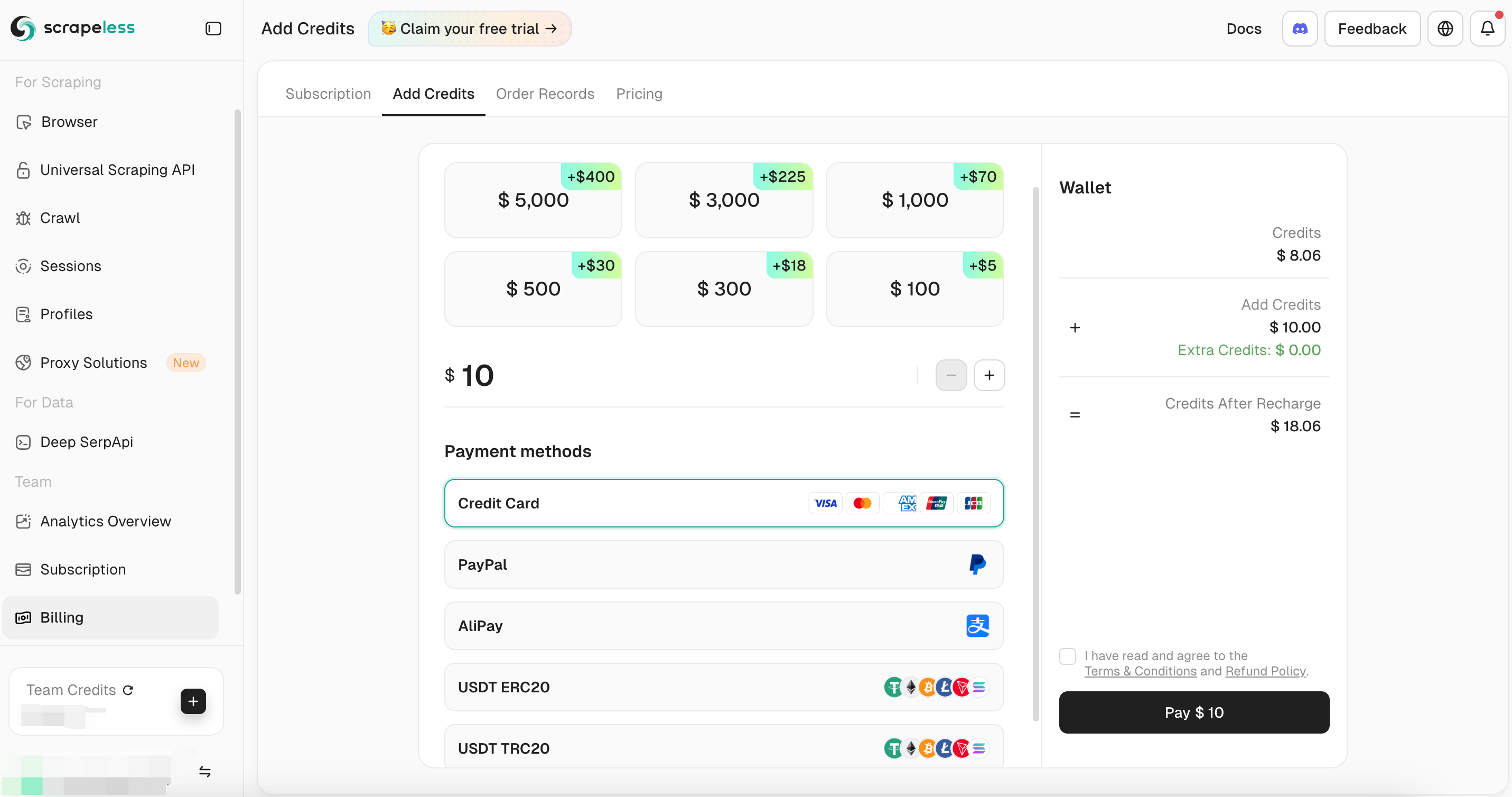
Task: Open Deep SerpApi in sidebar
Action: 86,442
